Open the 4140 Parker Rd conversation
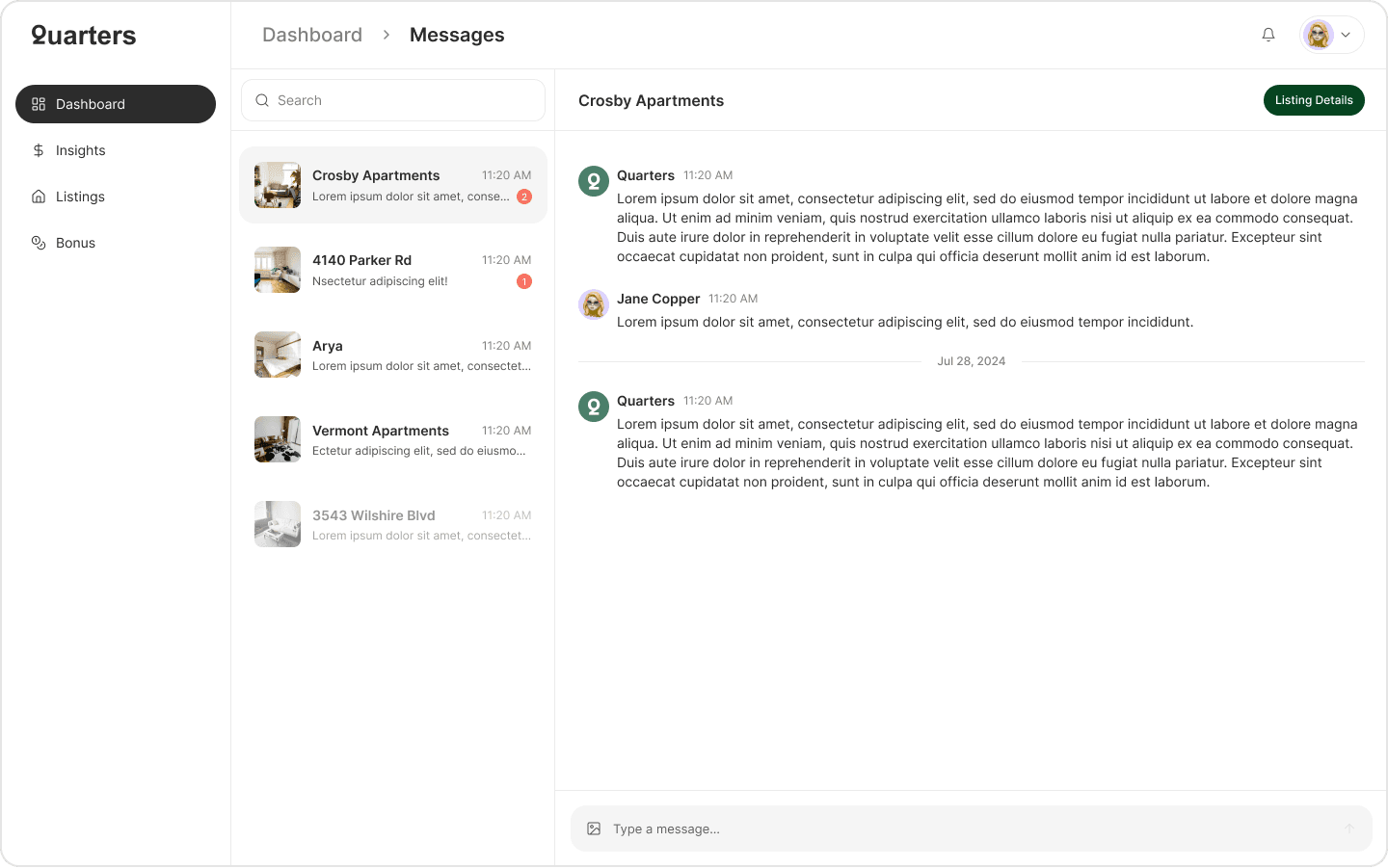The height and width of the screenshot is (868, 1388). tap(393, 270)
